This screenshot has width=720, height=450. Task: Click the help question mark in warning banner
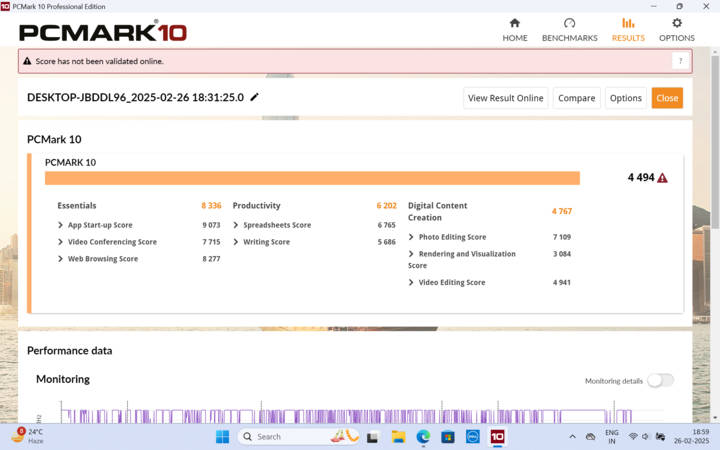point(681,61)
